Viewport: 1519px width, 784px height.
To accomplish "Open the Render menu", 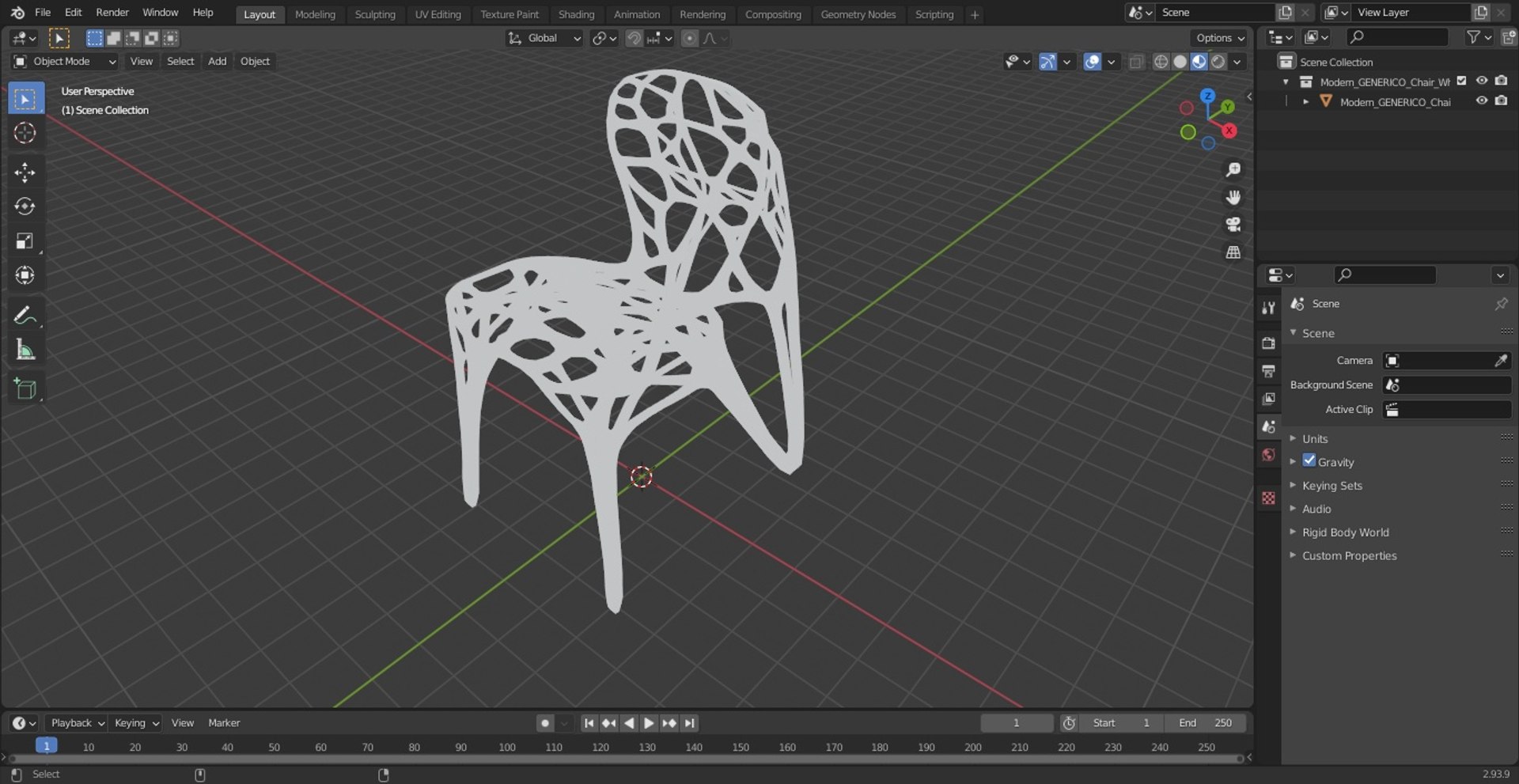I will pos(112,13).
